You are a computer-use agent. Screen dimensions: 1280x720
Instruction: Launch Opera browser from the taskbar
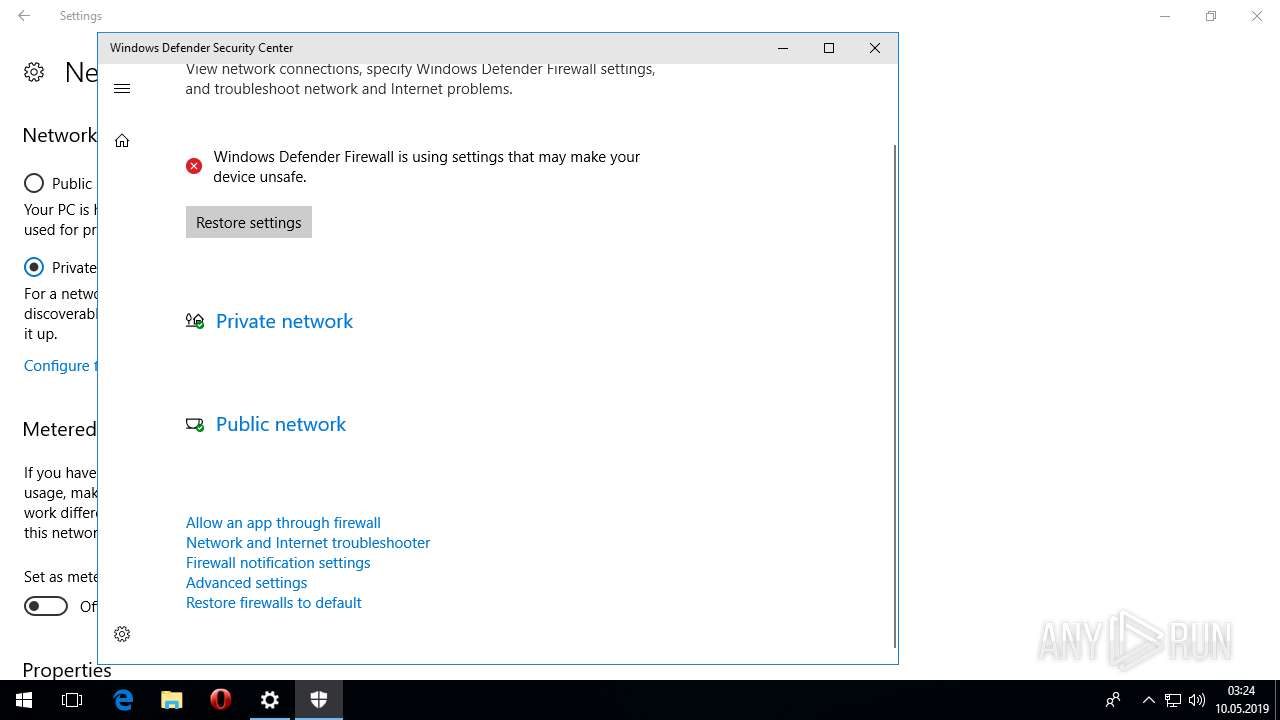click(x=221, y=700)
